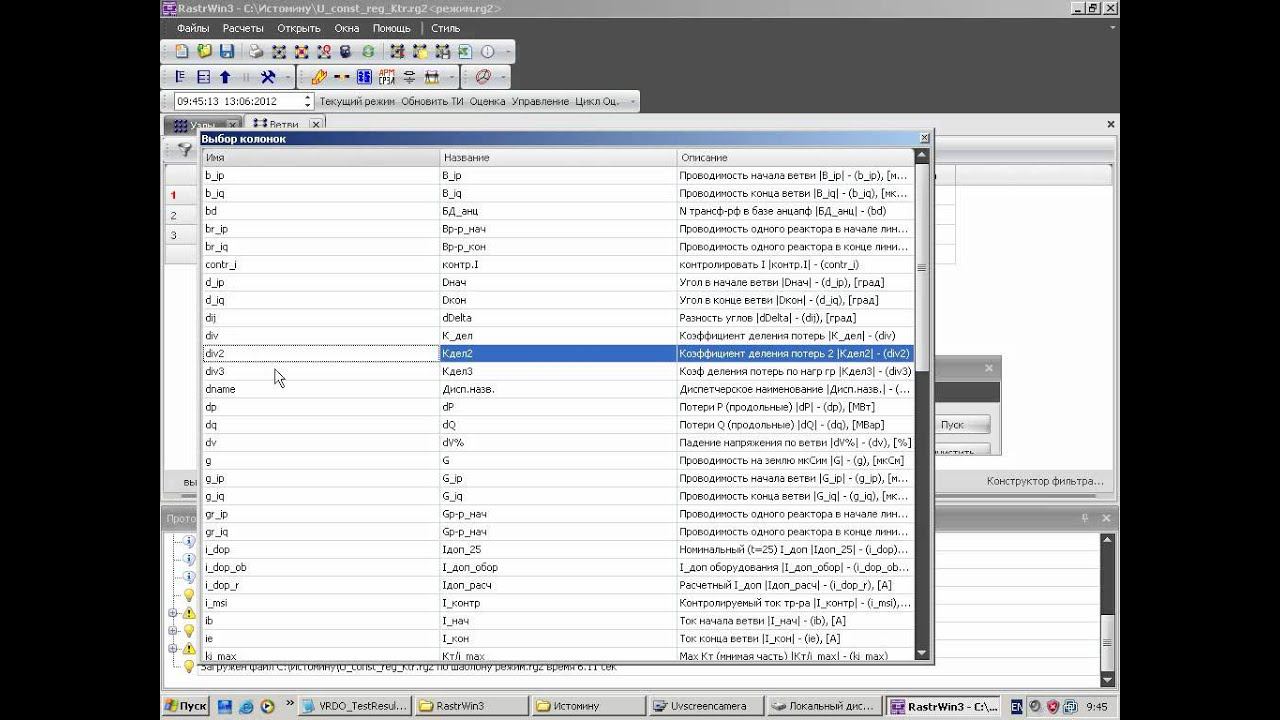Click the New file toolbar icon
Screen dimensions: 1280x720
pyautogui.click(x=182, y=51)
